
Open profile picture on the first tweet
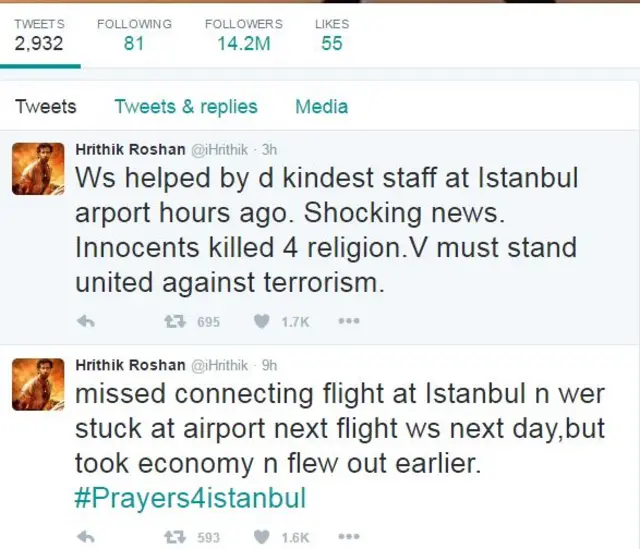point(38,169)
